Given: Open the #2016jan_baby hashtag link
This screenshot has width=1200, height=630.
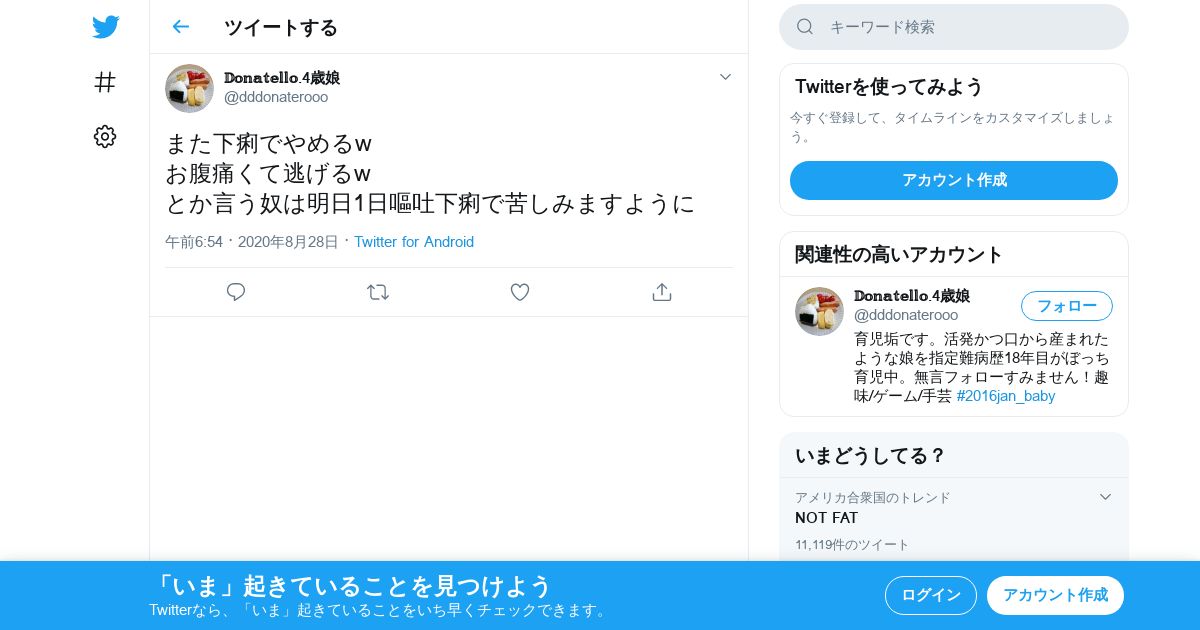Looking at the screenshot, I should click(1006, 396).
